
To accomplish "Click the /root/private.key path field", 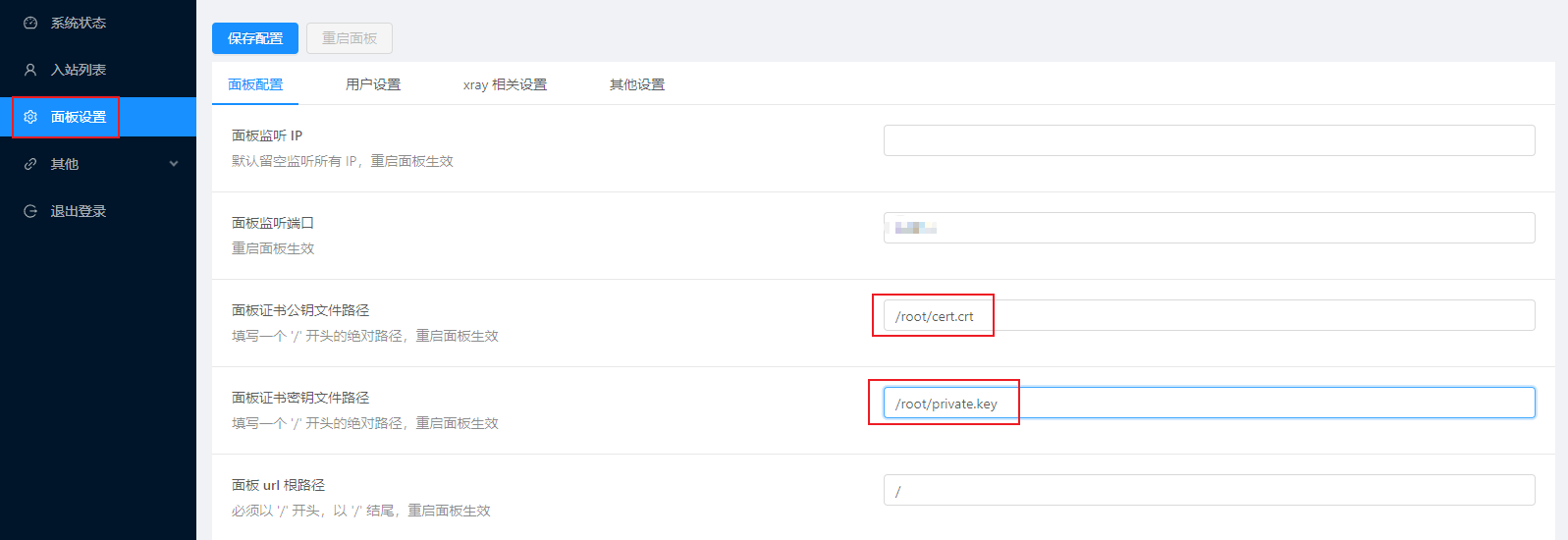I will 1210,403.
